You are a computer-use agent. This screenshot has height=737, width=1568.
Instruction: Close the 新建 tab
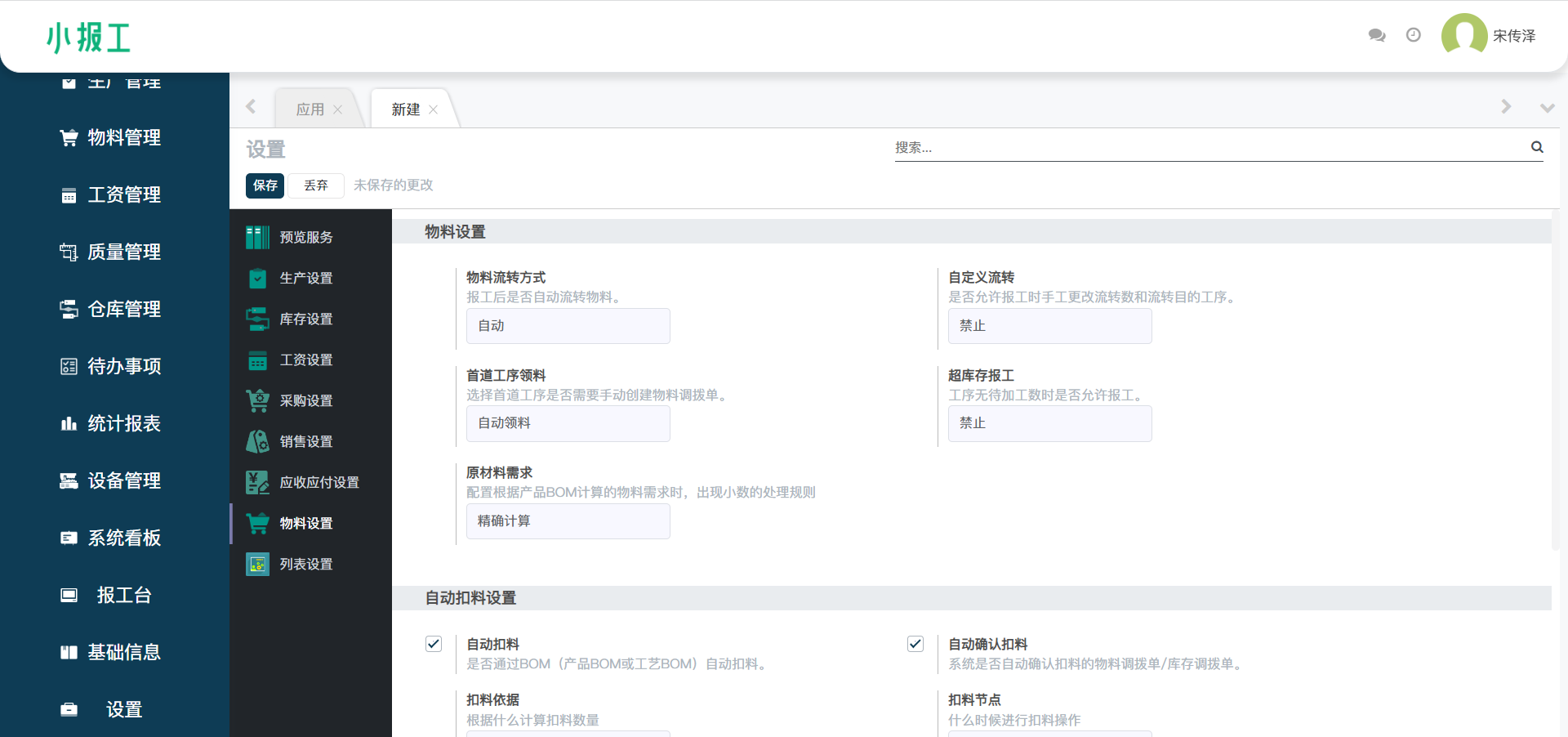434,109
